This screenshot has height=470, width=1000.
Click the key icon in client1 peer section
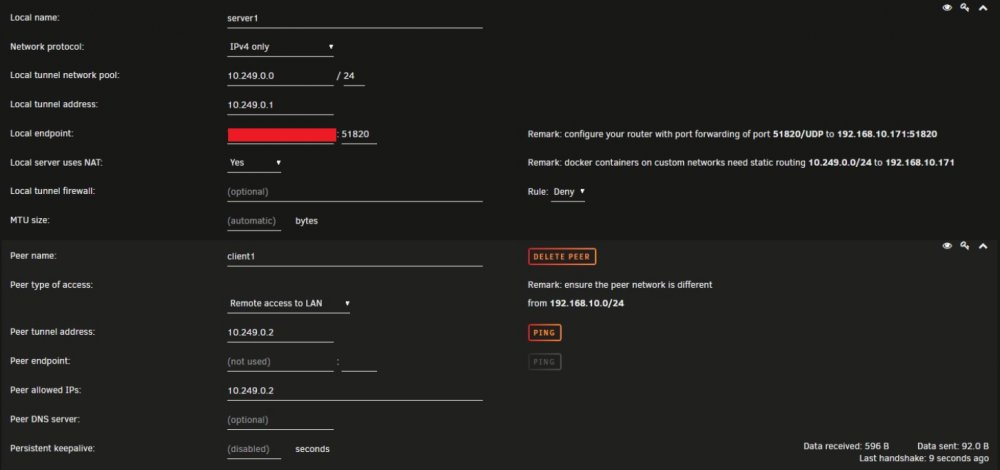point(965,245)
